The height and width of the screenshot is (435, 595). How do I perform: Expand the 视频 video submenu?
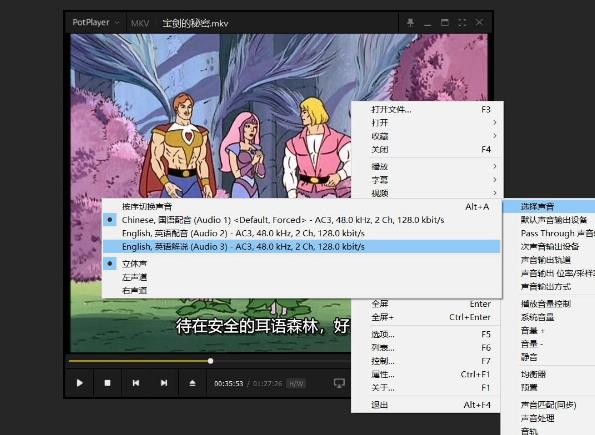(x=427, y=193)
